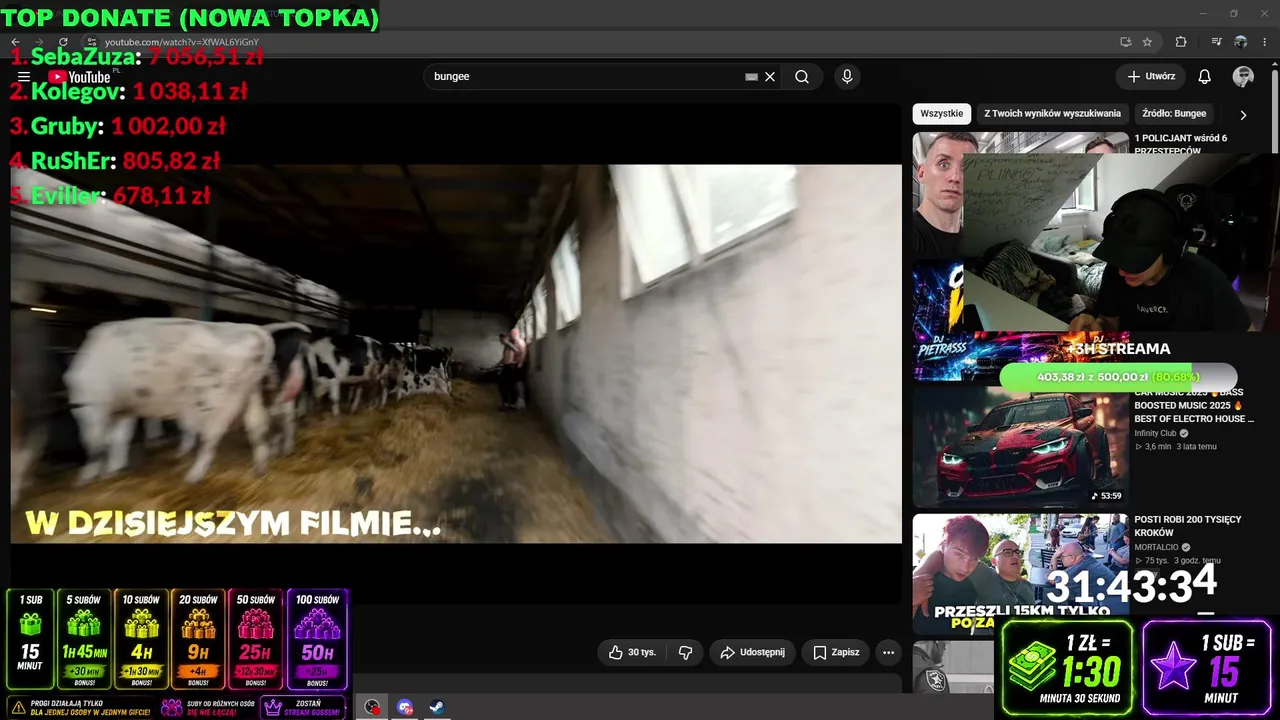
Task: Click the browser address bar URL
Action: coord(181,42)
